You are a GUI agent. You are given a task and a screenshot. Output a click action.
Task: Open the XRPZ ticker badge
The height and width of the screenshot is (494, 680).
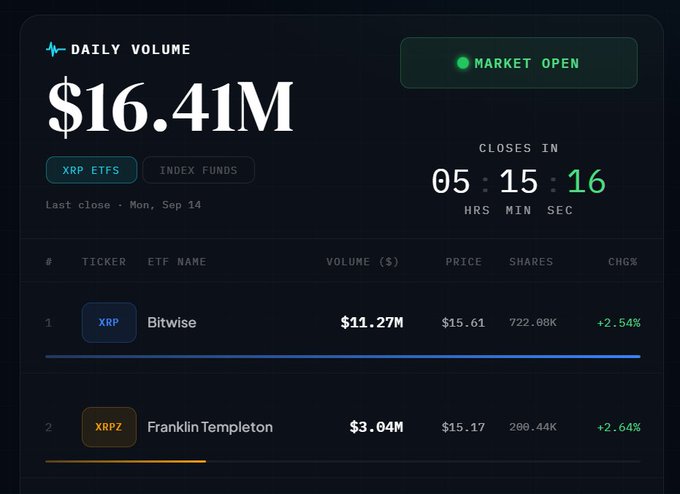click(x=109, y=427)
